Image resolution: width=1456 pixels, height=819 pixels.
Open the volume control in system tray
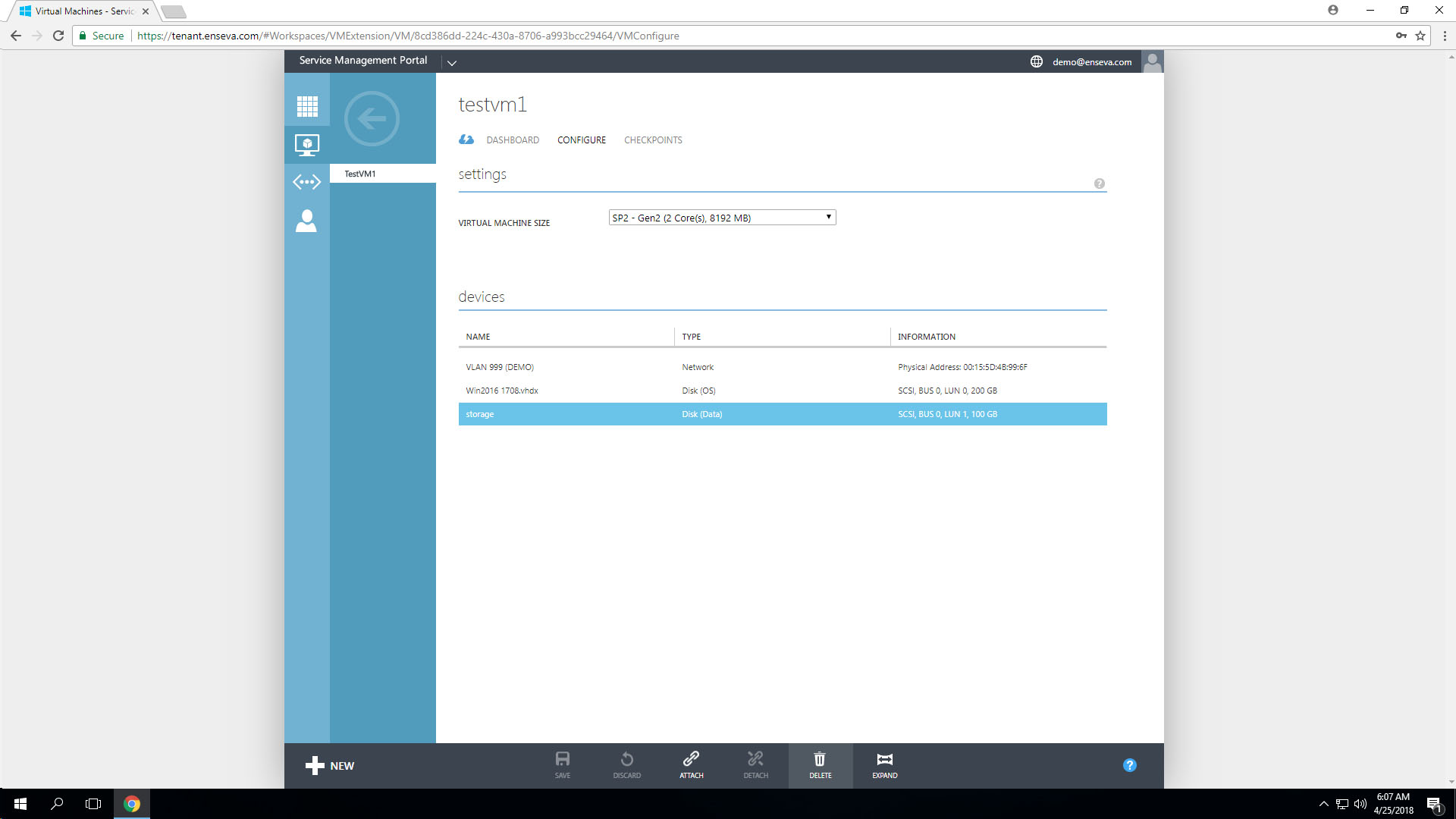tap(1360, 804)
